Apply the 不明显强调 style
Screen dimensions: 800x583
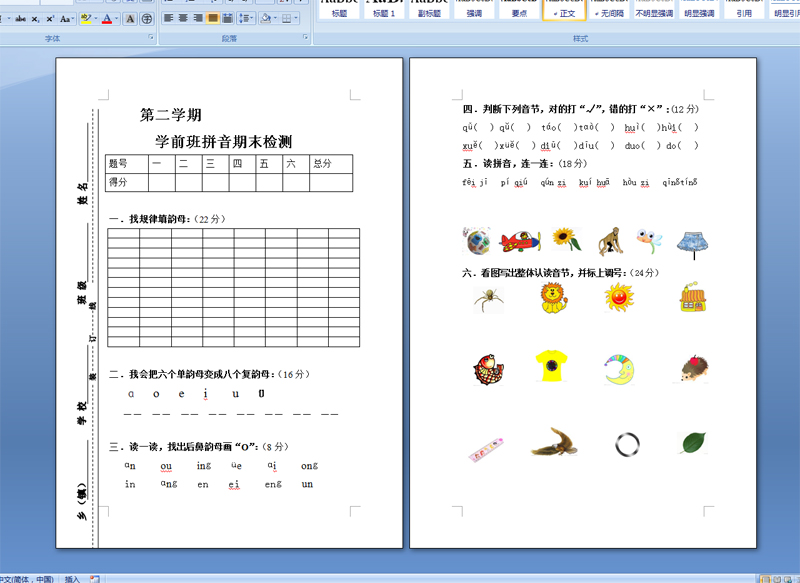pyautogui.click(x=654, y=9)
